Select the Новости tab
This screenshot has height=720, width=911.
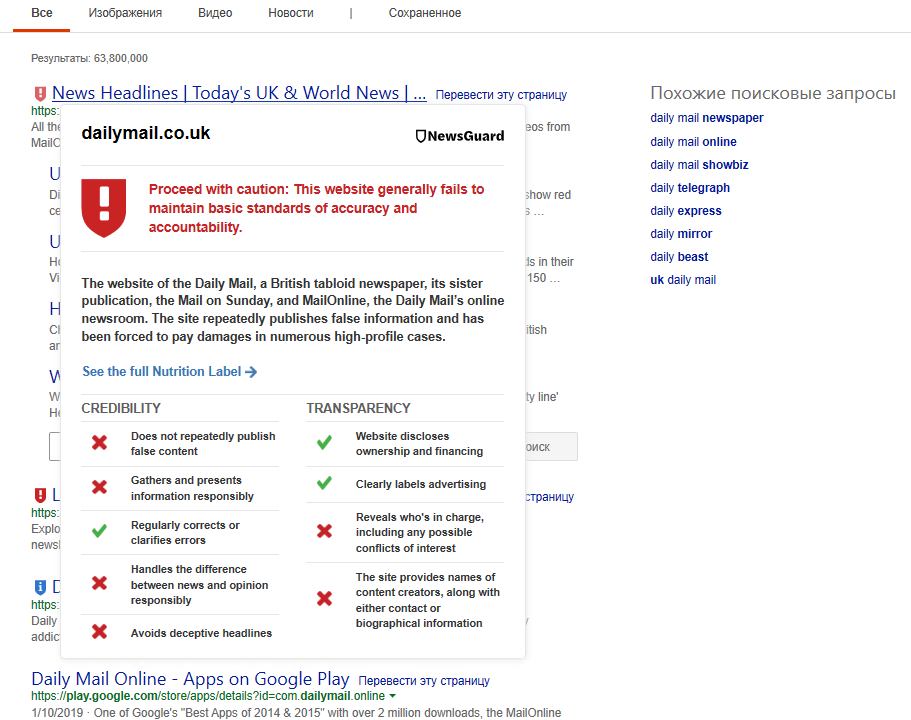tap(291, 13)
